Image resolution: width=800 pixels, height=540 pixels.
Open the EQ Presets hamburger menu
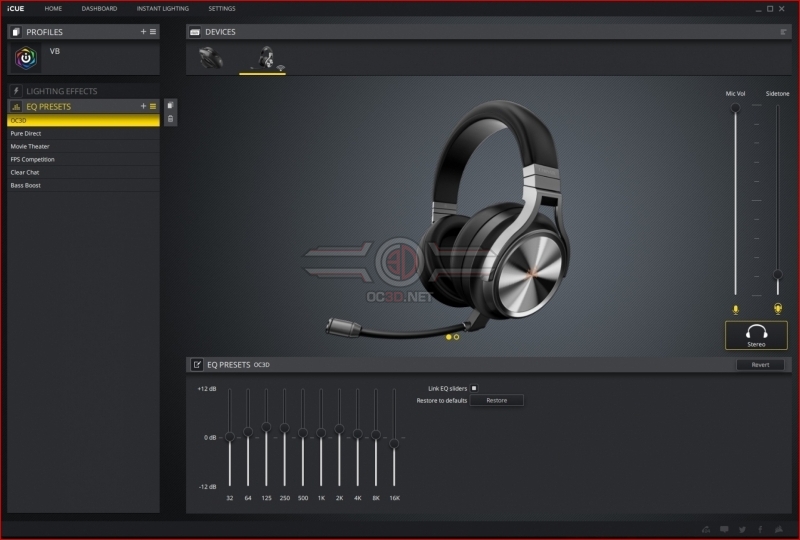[153, 106]
